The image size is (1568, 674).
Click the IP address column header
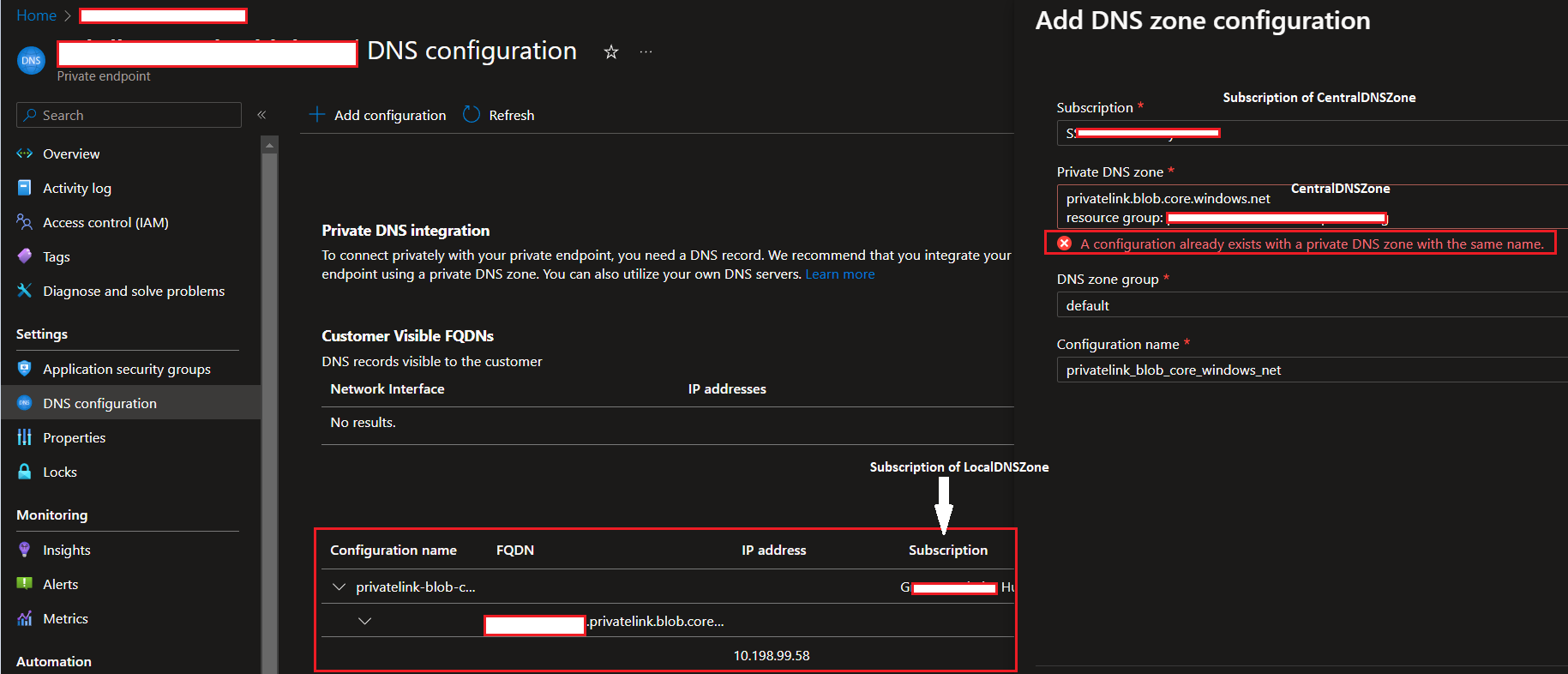[x=774, y=551]
